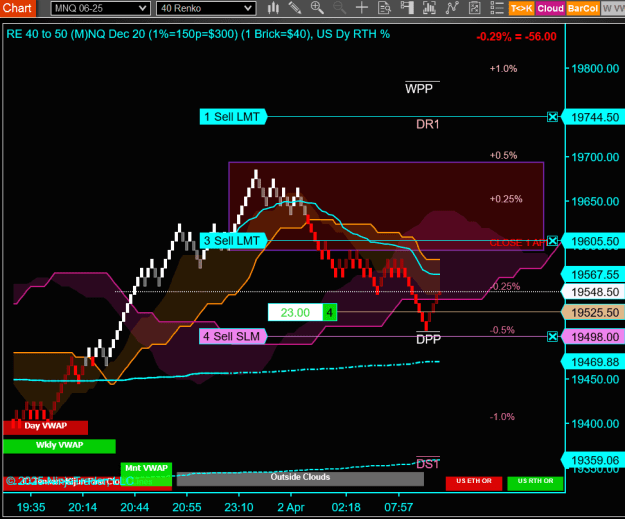
Task: Click the zoom out magnifier icon
Action: coord(339,8)
